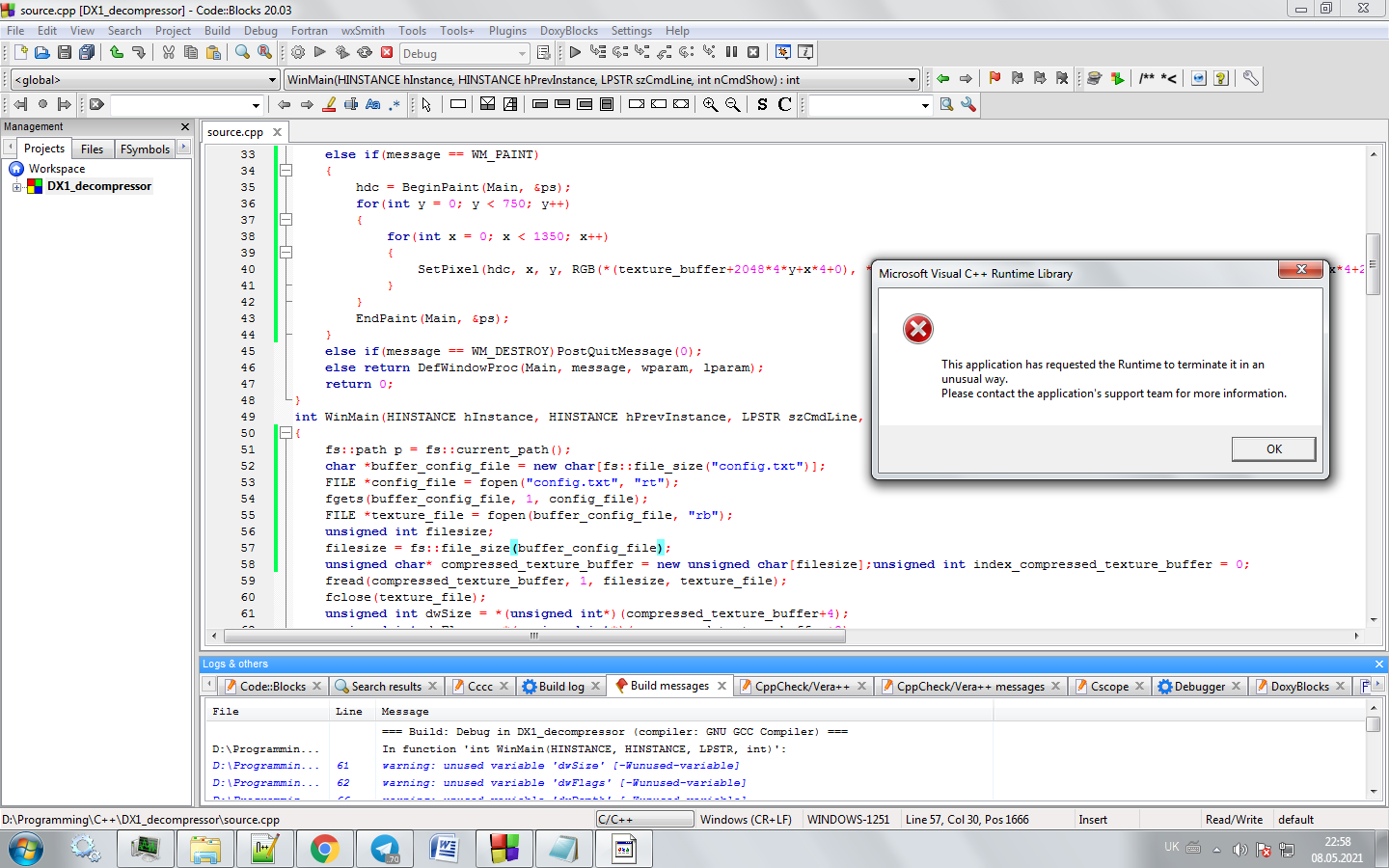This screenshot has width=1389, height=868.
Task: Close the source.cpp editor tab
Action: pos(278,132)
